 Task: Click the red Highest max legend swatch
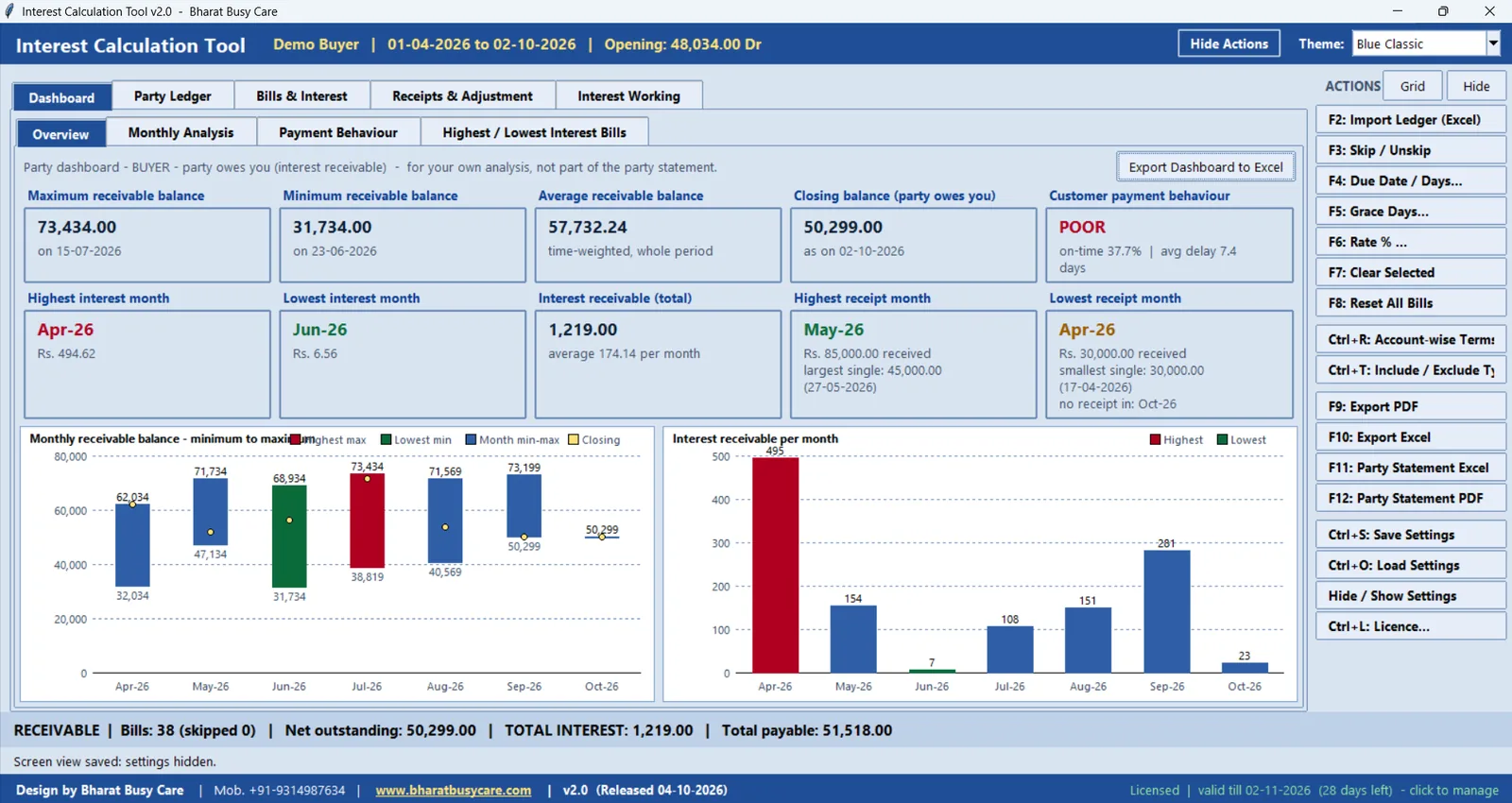pos(295,439)
